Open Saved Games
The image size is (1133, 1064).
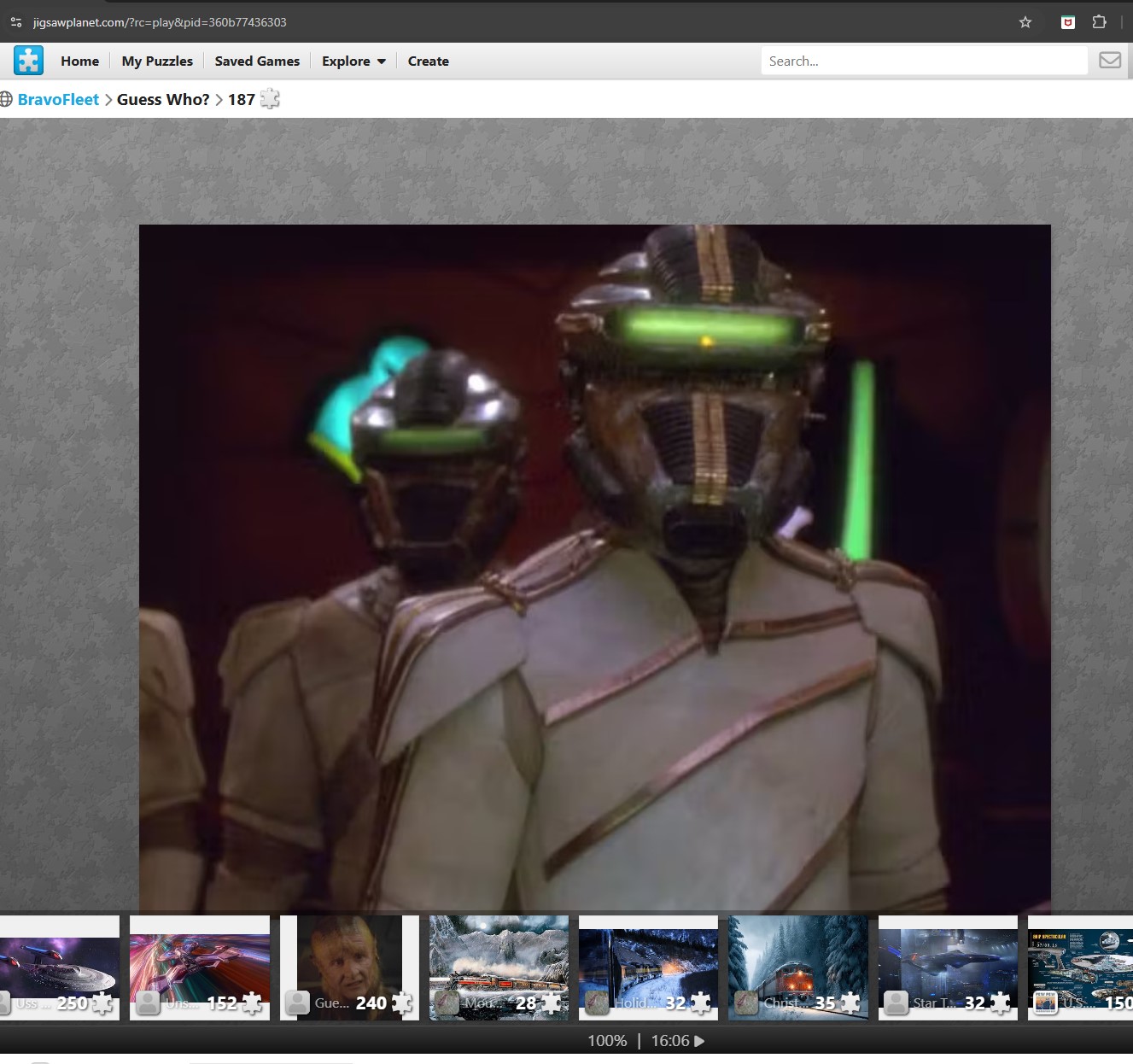click(x=257, y=61)
